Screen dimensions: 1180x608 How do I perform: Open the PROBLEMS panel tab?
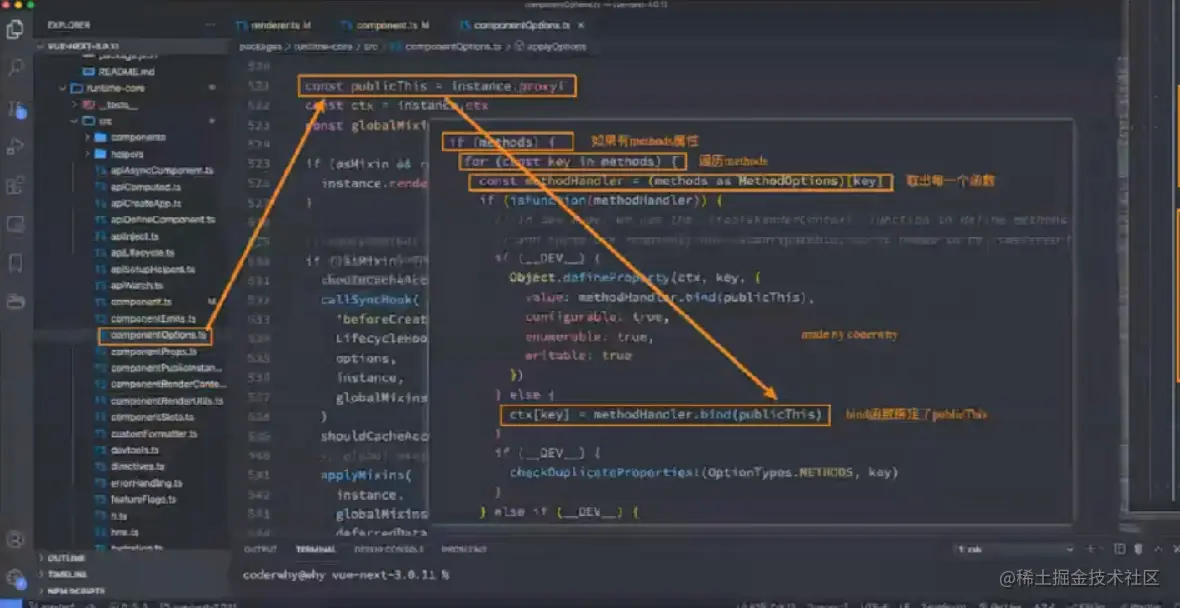click(x=464, y=549)
